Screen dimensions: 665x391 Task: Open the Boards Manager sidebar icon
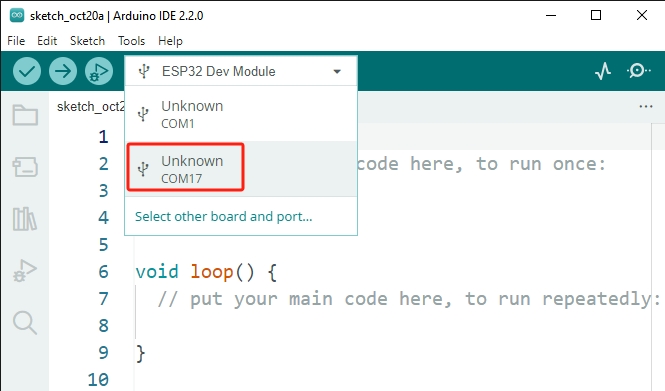point(25,167)
